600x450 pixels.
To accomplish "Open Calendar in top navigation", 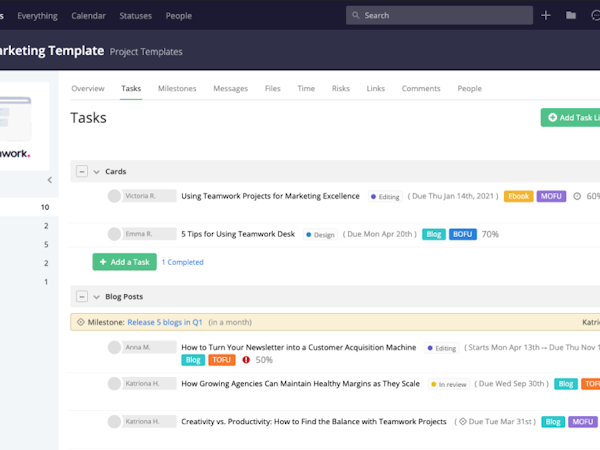I will point(88,16).
